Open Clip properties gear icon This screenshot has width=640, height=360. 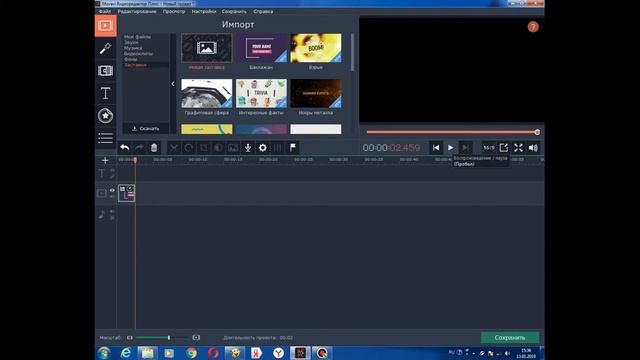[262, 148]
